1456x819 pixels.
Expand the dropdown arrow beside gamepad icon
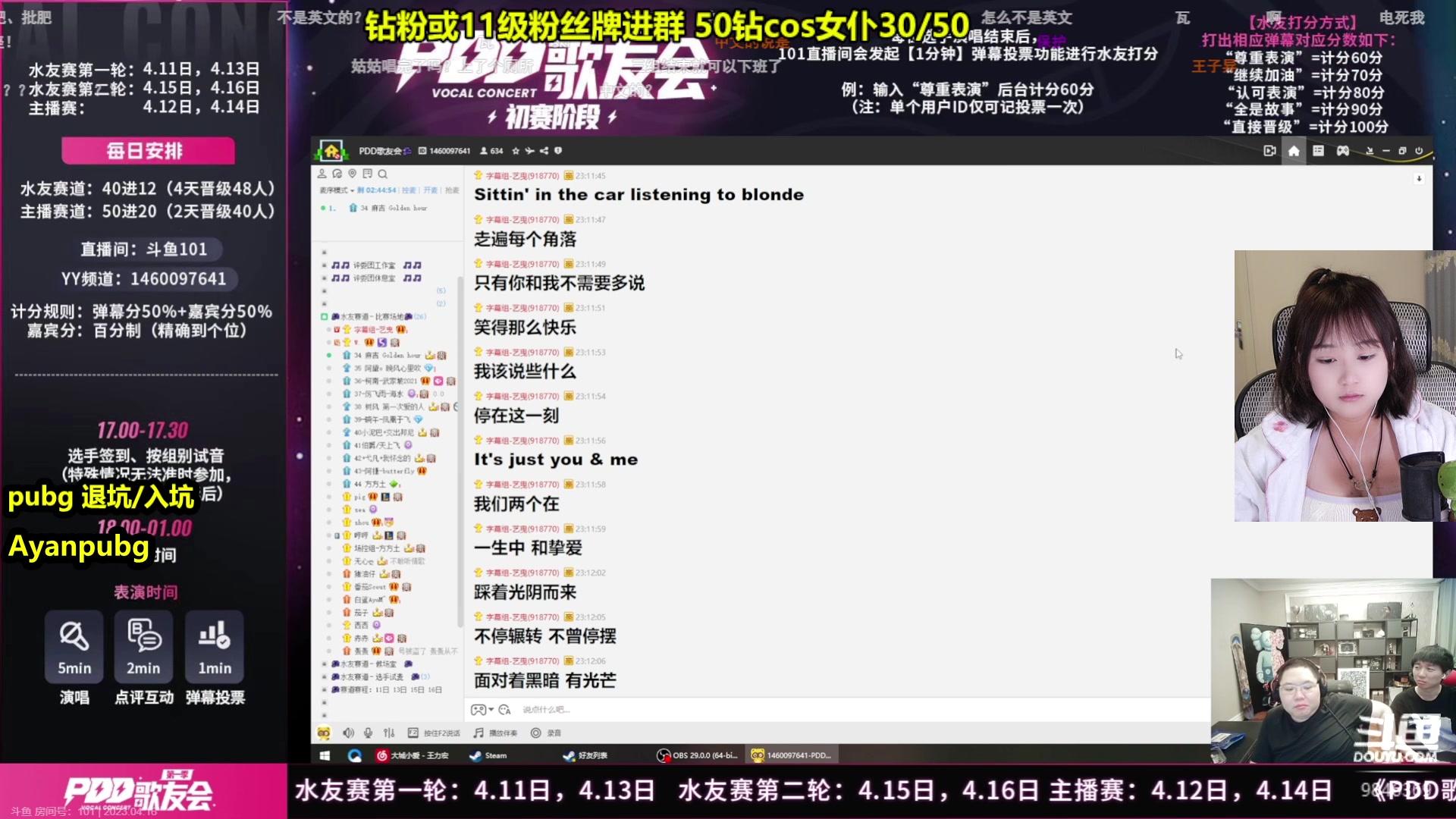pyautogui.click(x=491, y=710)
